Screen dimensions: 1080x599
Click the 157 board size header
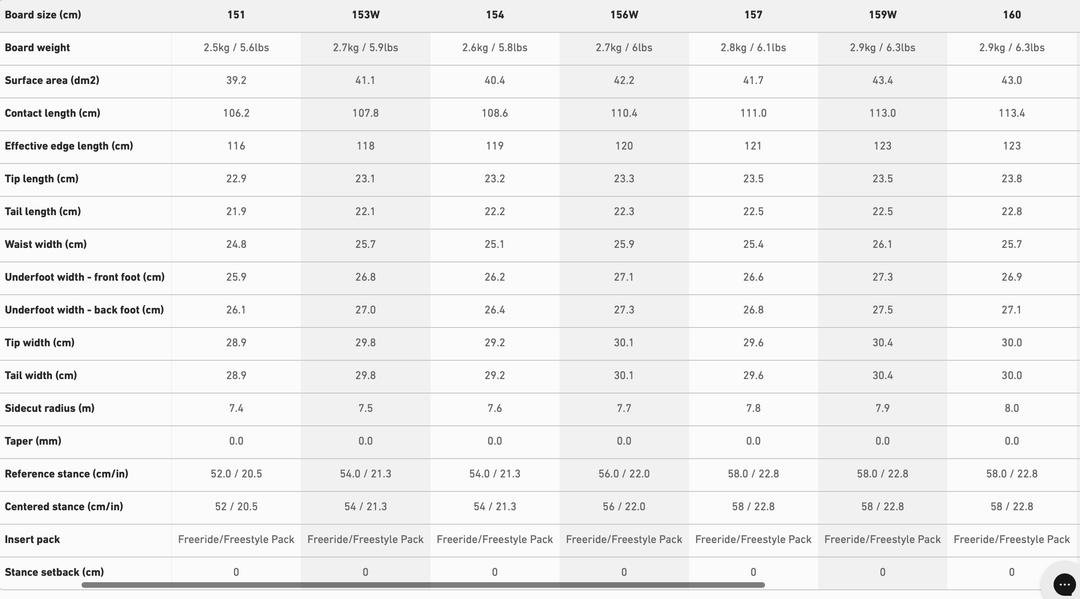pyautogui.click(x=753, y=15)
